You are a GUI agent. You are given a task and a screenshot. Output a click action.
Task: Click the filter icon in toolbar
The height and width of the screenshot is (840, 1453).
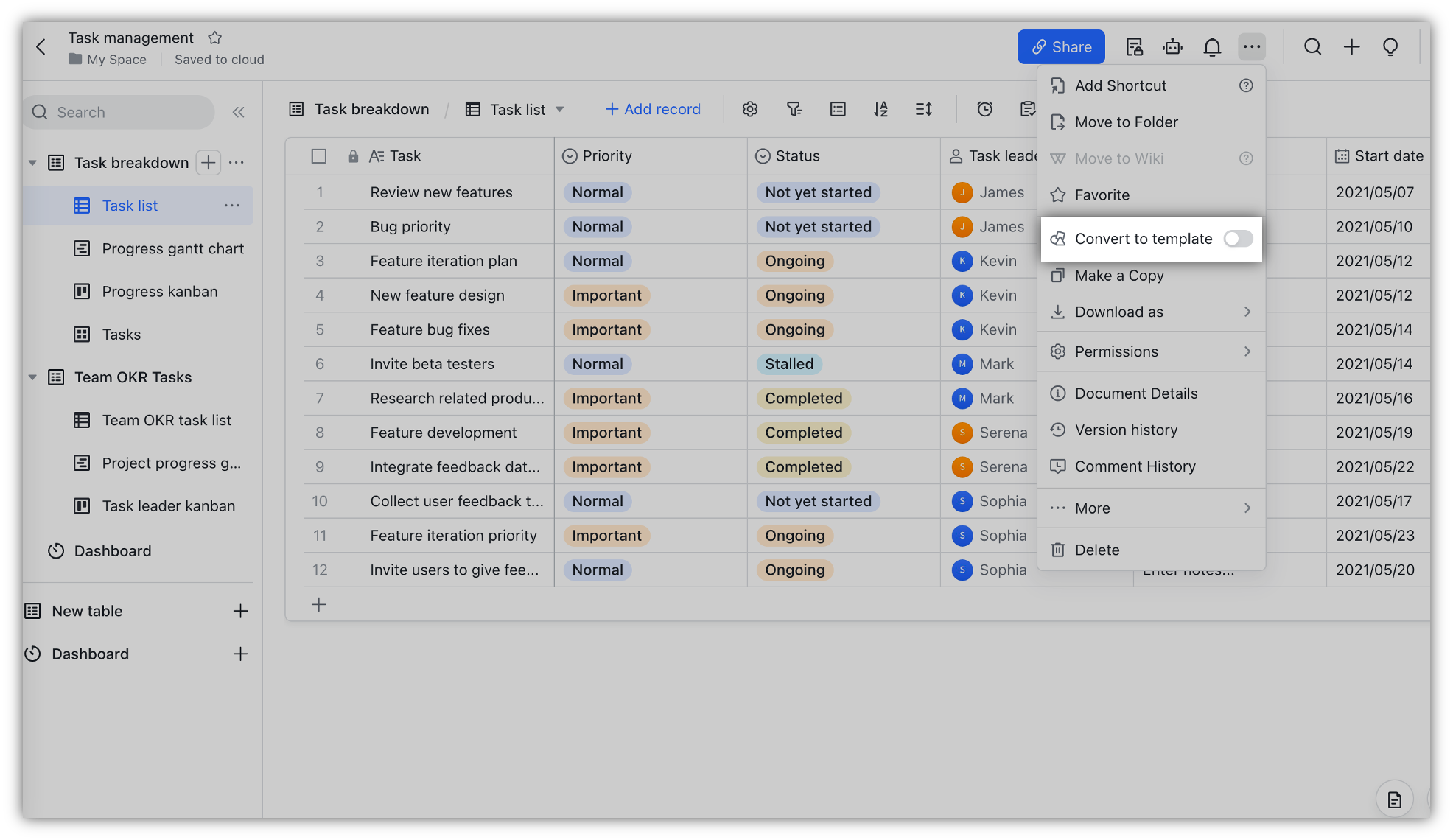(x=794, y=109)
